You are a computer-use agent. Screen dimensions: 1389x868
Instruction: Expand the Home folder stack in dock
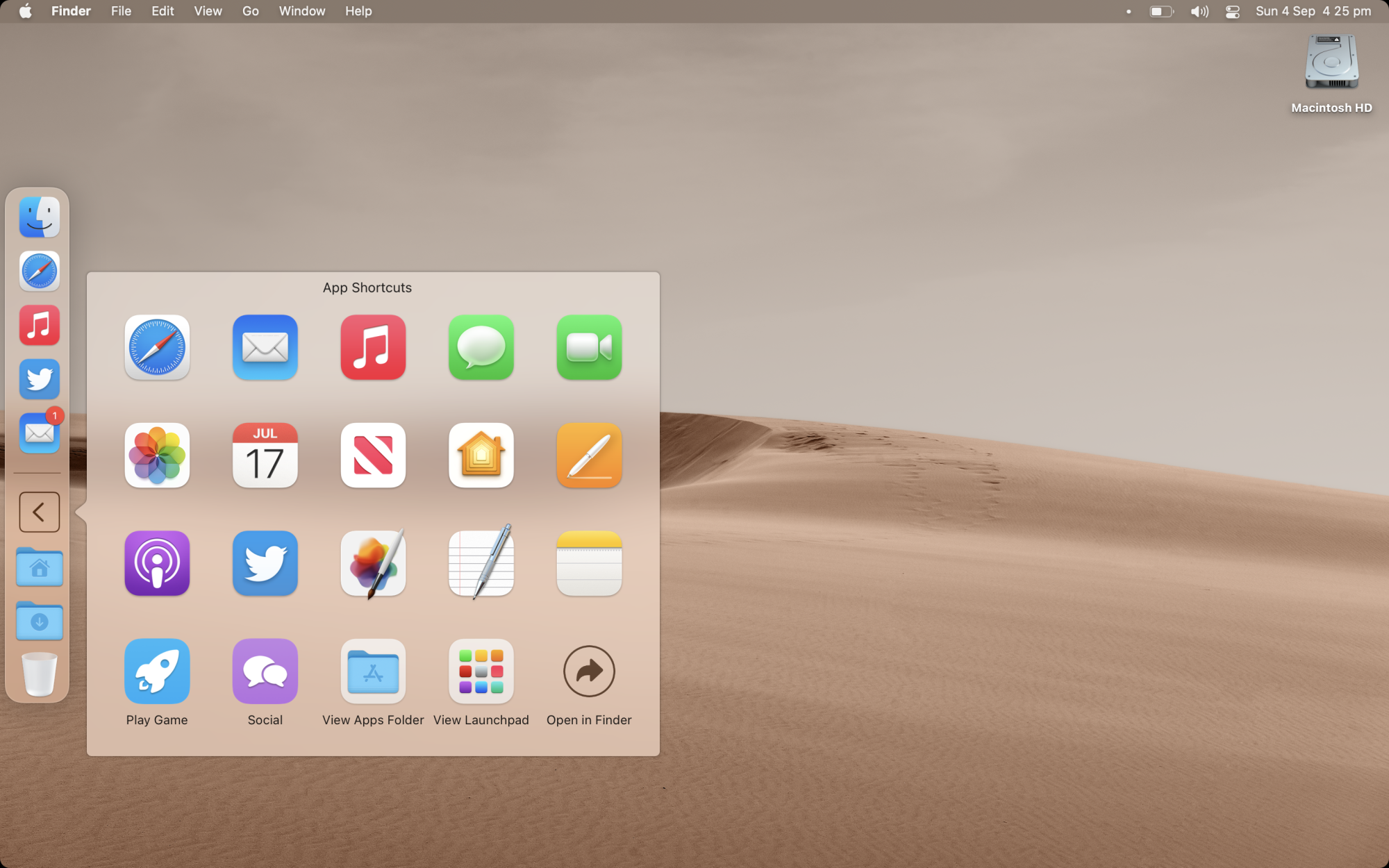[39, 567]
